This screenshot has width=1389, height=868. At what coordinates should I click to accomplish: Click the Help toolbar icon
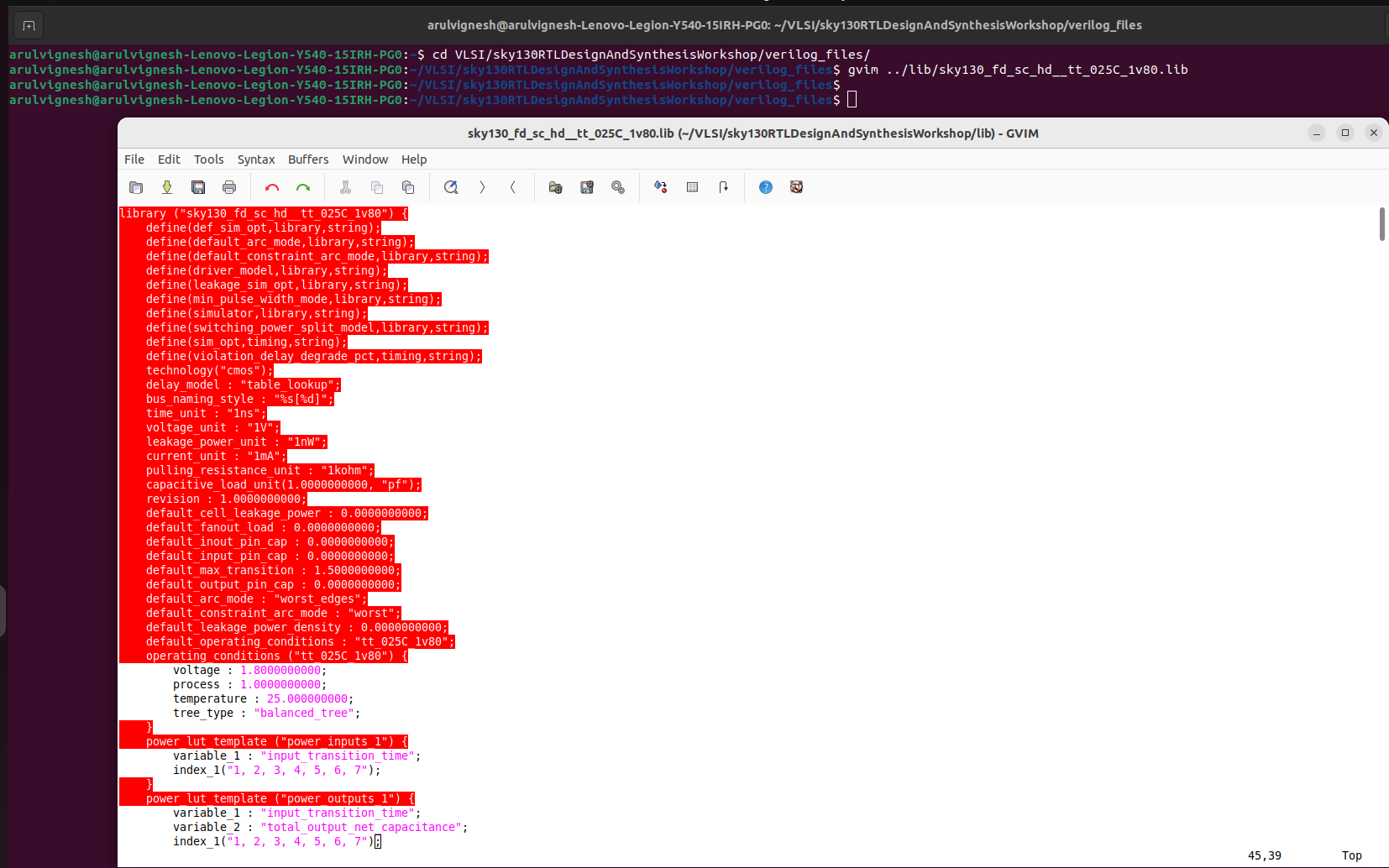click(x=765, y=187)
